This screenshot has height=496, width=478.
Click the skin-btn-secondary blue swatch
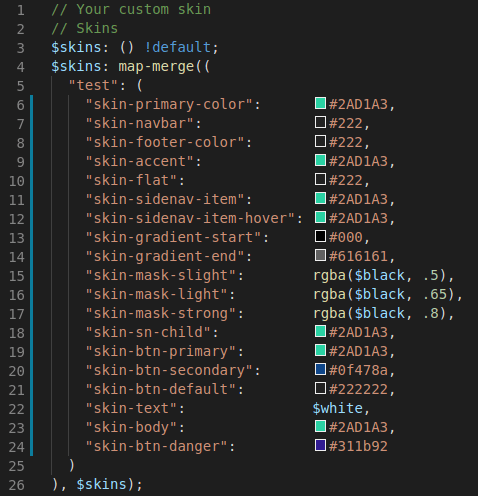tap(320, 369)
